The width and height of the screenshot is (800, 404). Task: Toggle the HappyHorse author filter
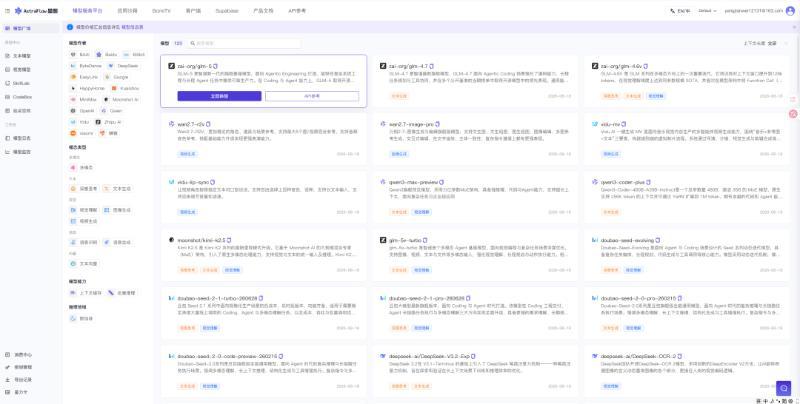click(88, 88)
